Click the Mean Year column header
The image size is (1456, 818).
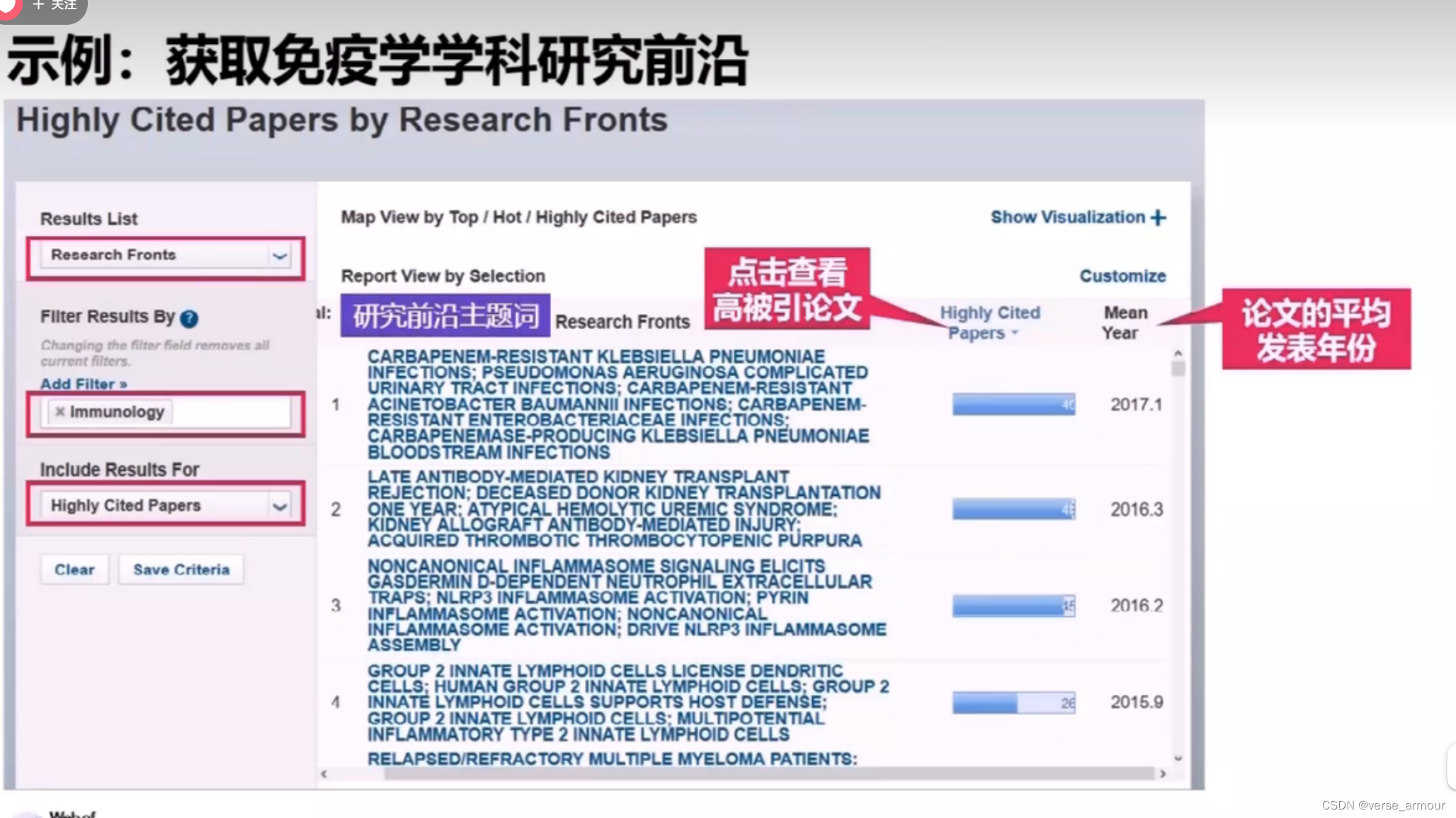tap(1124, 322)
